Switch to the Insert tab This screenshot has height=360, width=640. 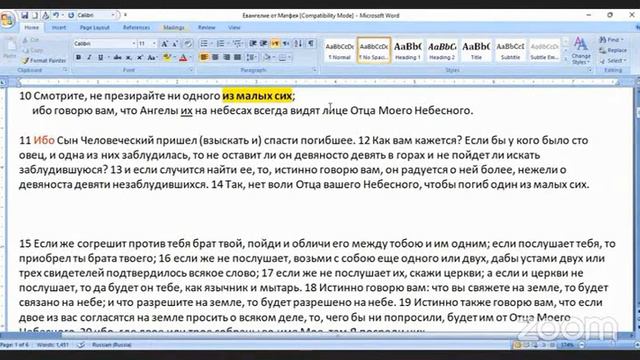coord(59,28)
